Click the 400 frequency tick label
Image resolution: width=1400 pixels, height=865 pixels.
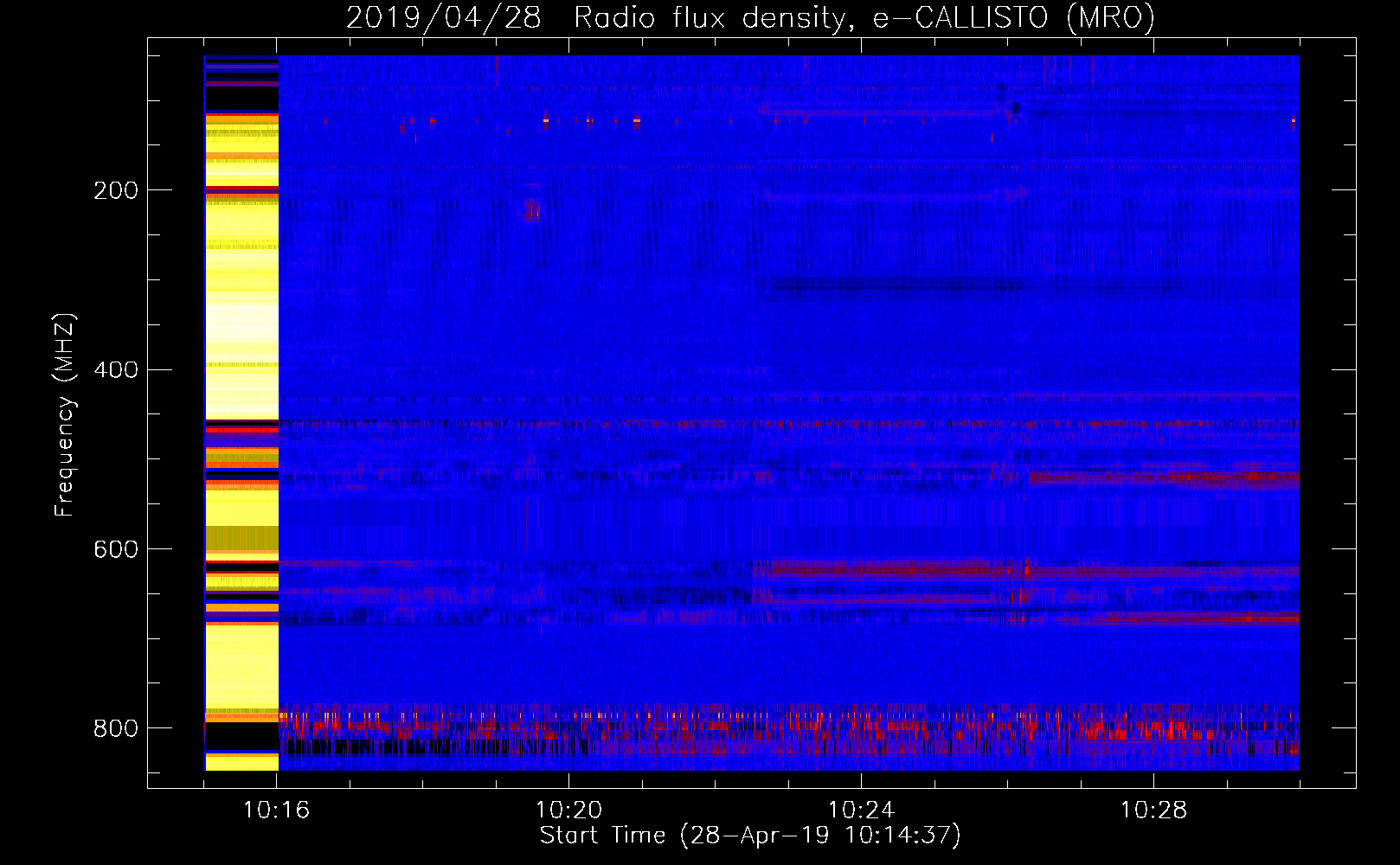116,370
